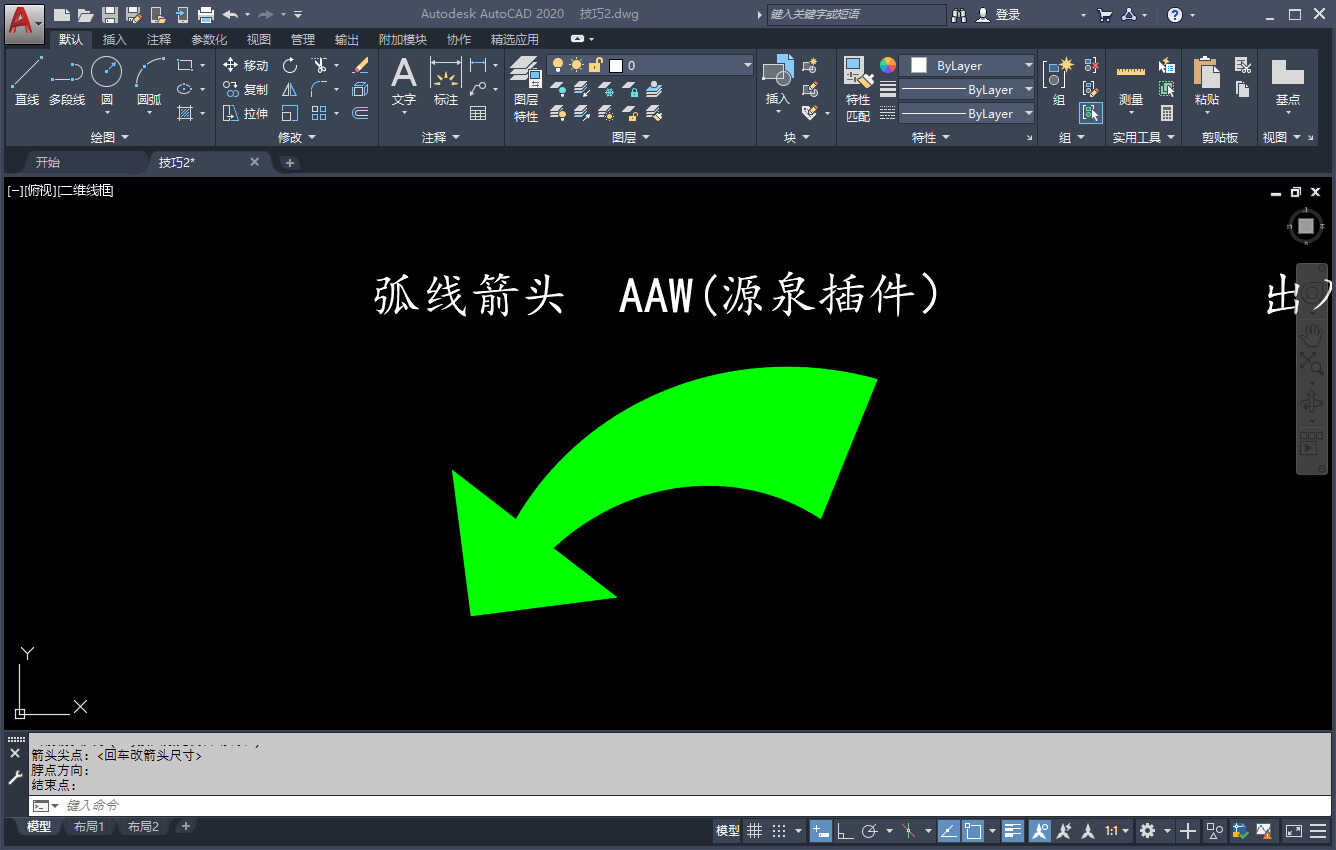Toggle dynamic input in status bar
The width and height of the screenshot is (1336, 850).
[x=820, y=831]
